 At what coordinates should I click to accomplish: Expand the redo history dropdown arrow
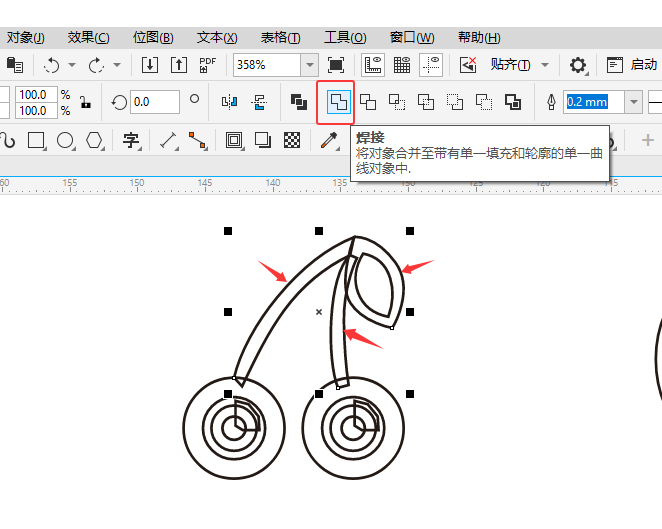[x=117, y=65]
